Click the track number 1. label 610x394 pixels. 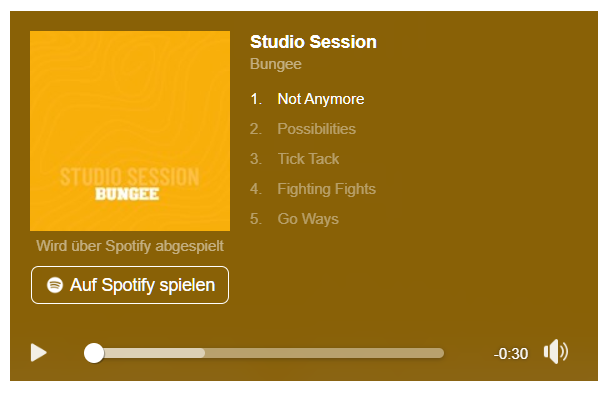(256, 99)
